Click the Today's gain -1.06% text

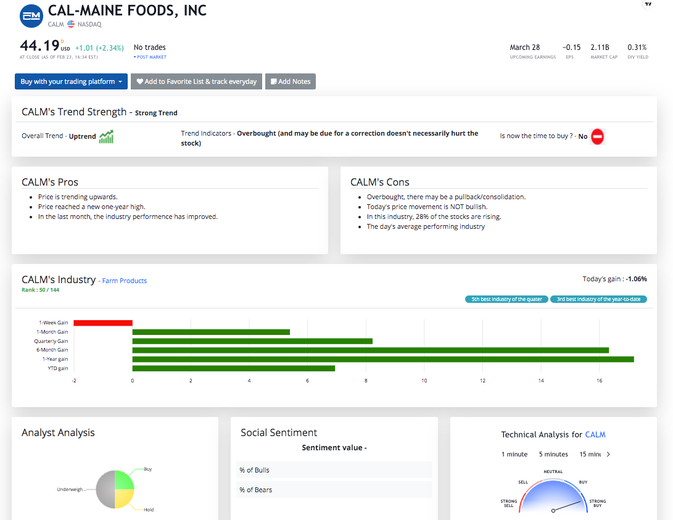pyautogui.click(x=614, y=279)
